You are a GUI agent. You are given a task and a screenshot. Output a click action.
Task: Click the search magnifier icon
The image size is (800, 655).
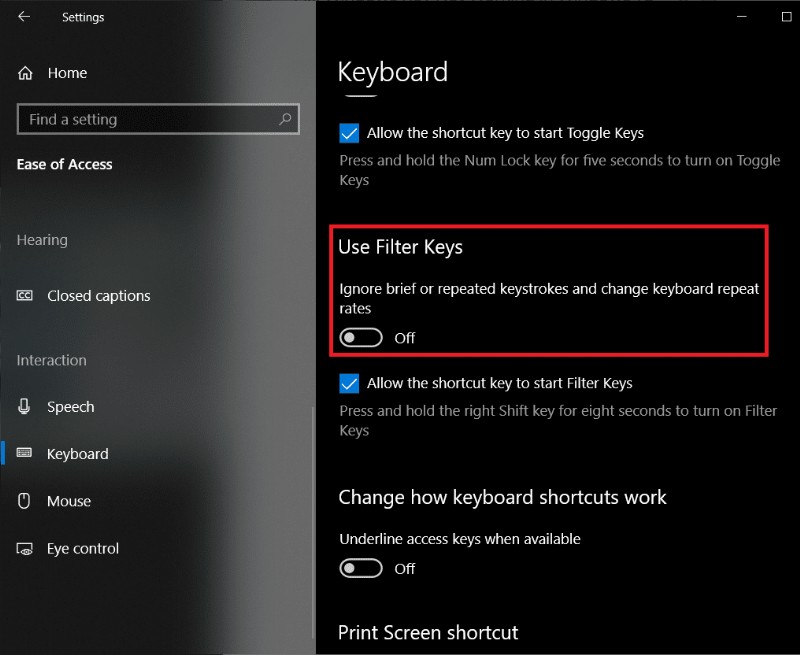point(285,119)
